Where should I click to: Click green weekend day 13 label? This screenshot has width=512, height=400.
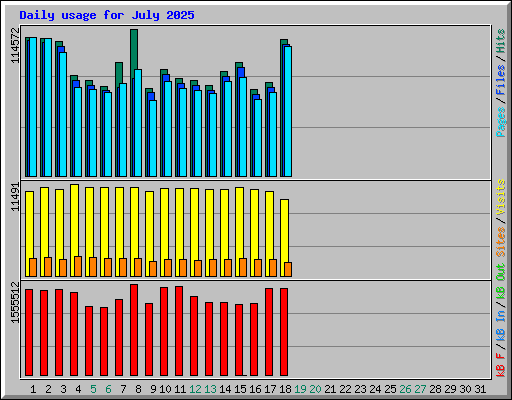[x=210, y=389]
